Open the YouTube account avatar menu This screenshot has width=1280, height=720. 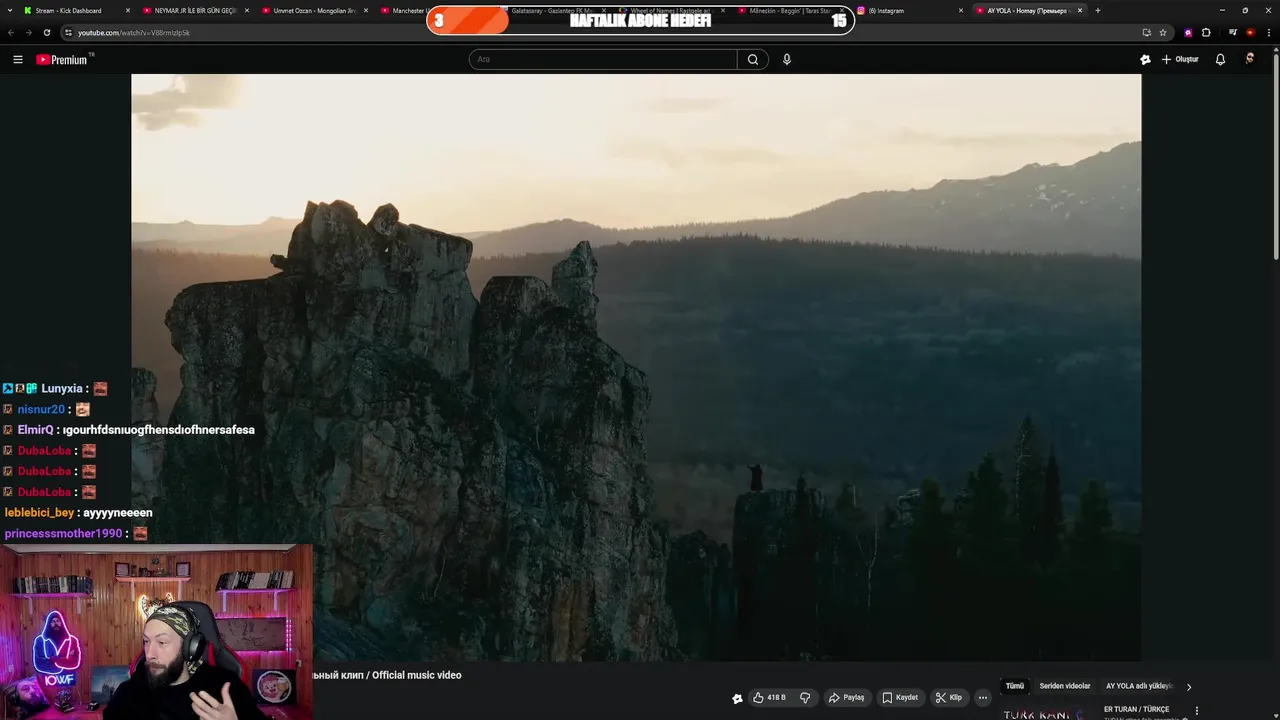[x=1250, y=60]
